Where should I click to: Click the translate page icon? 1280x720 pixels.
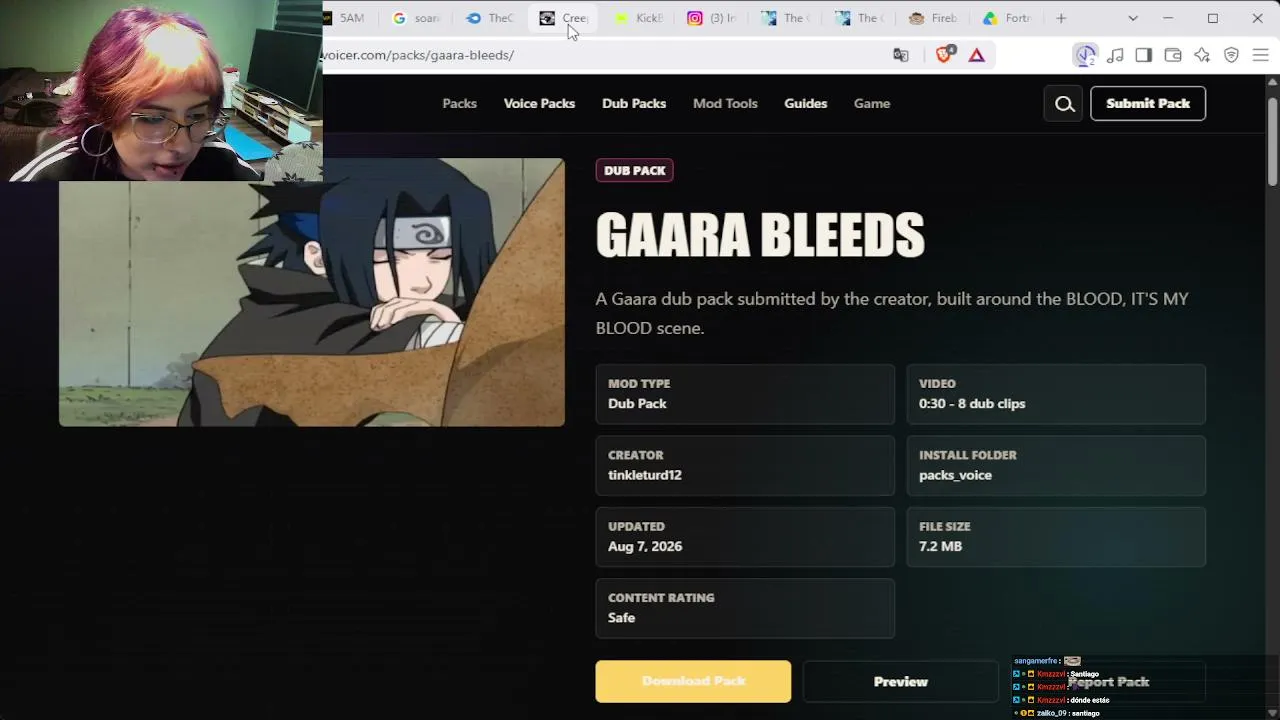(x=901, y=55)
